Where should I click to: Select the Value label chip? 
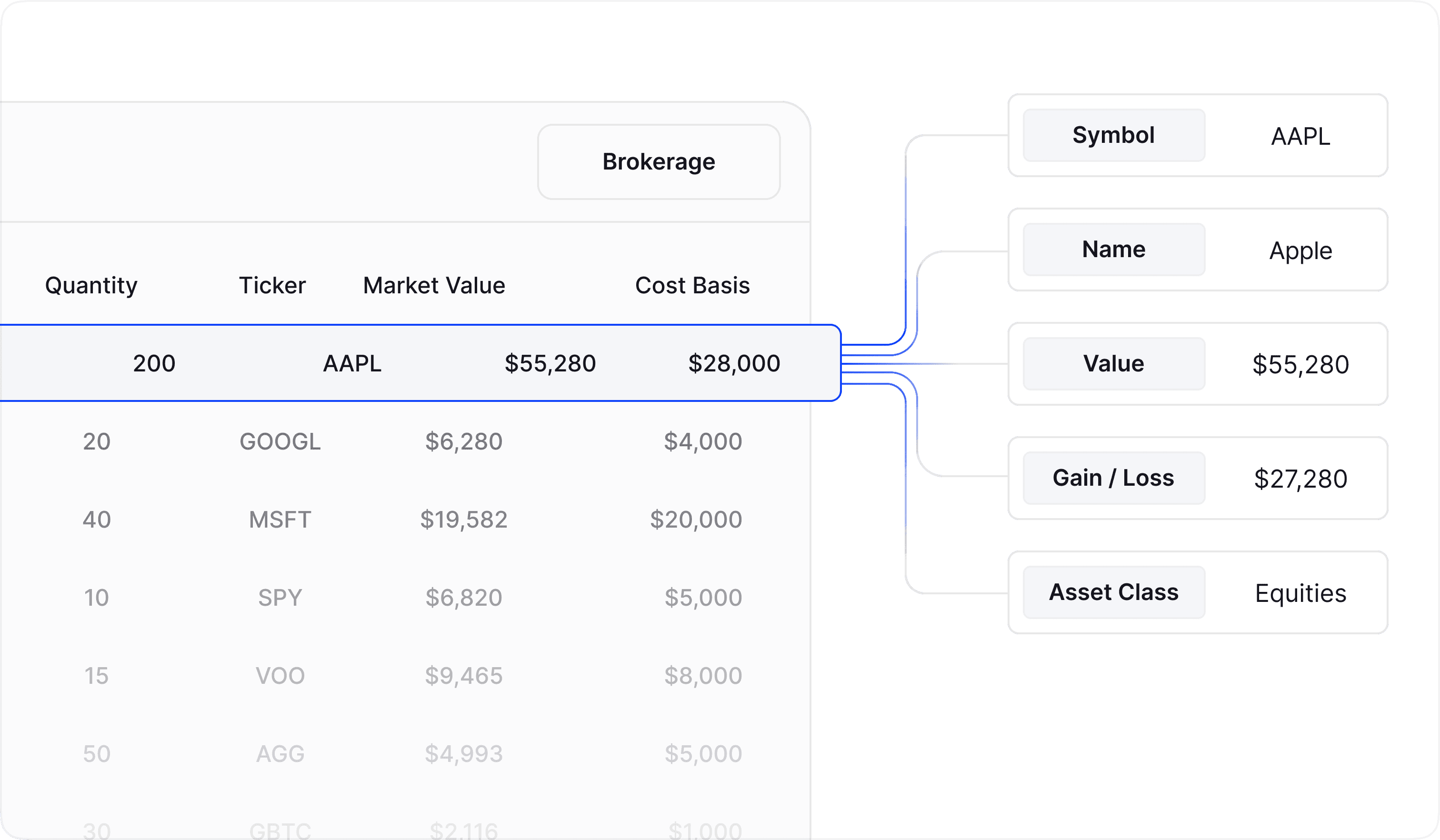[x=1113, y=364]
